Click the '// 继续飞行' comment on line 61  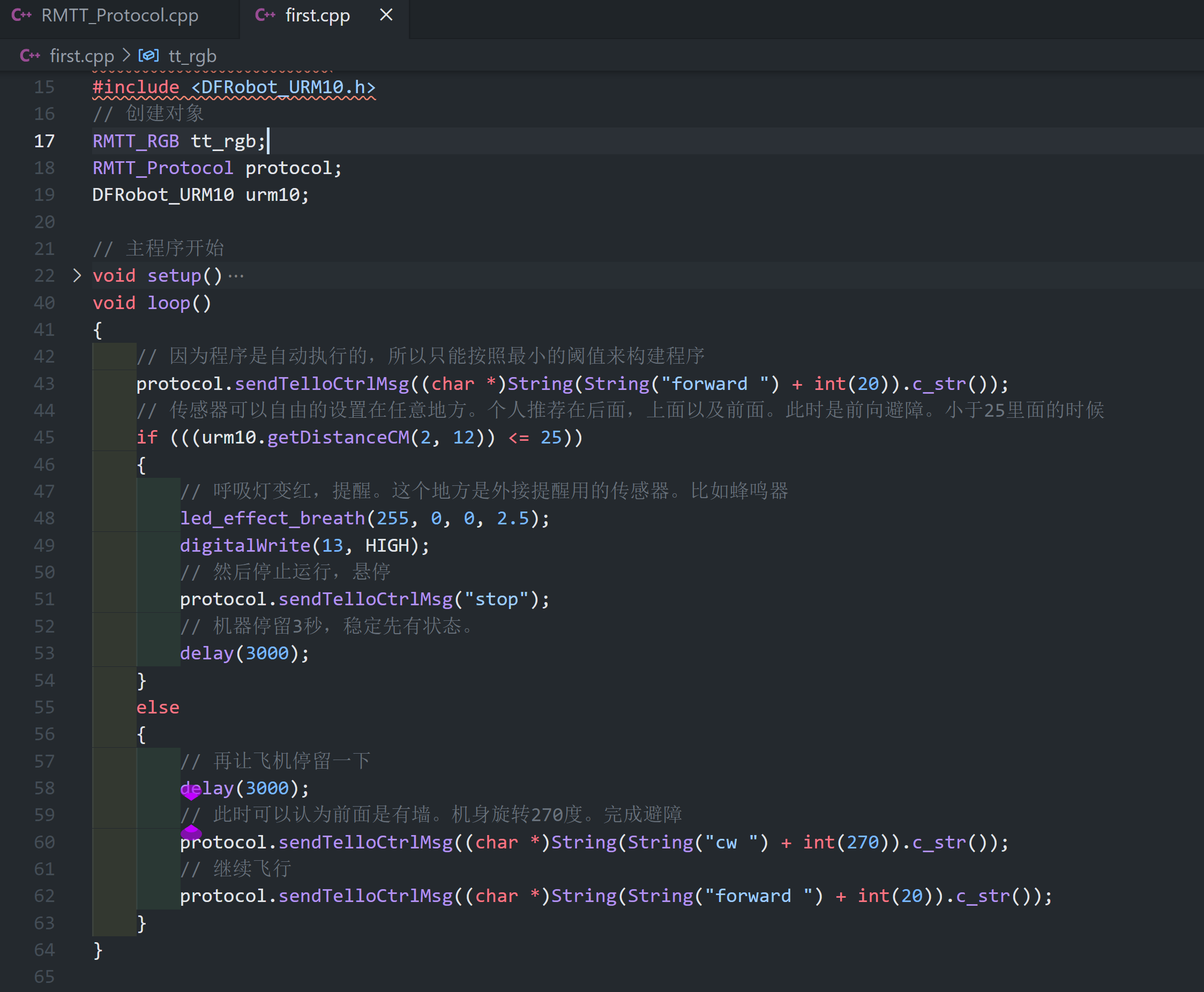(236, 869)
